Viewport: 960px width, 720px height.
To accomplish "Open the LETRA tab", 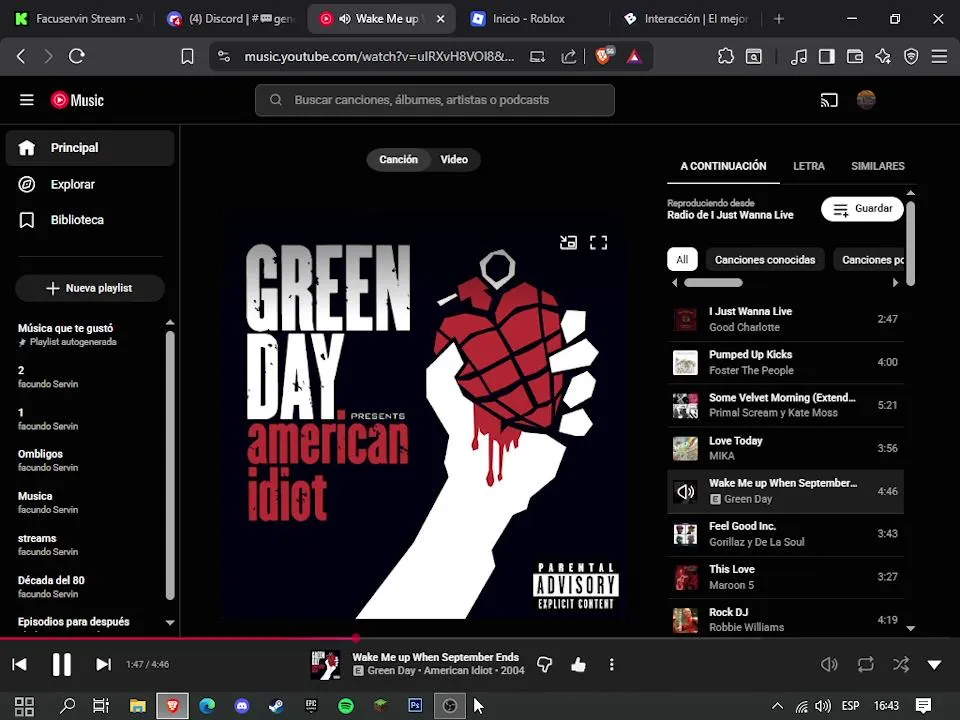I will [x=808, y=166].
